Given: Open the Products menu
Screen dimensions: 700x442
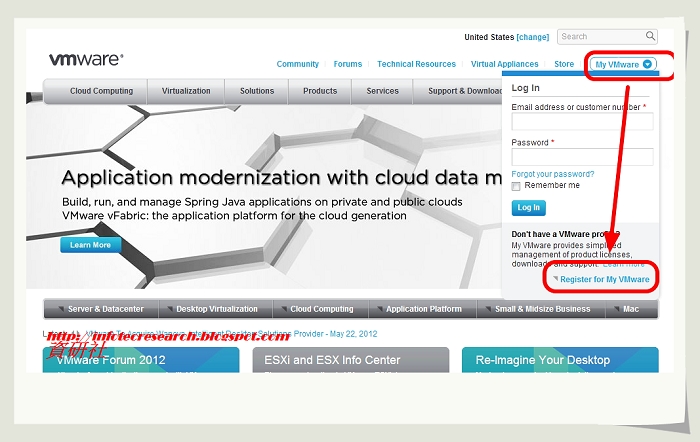Looking at the screenshot, I should tap(320, 91).
